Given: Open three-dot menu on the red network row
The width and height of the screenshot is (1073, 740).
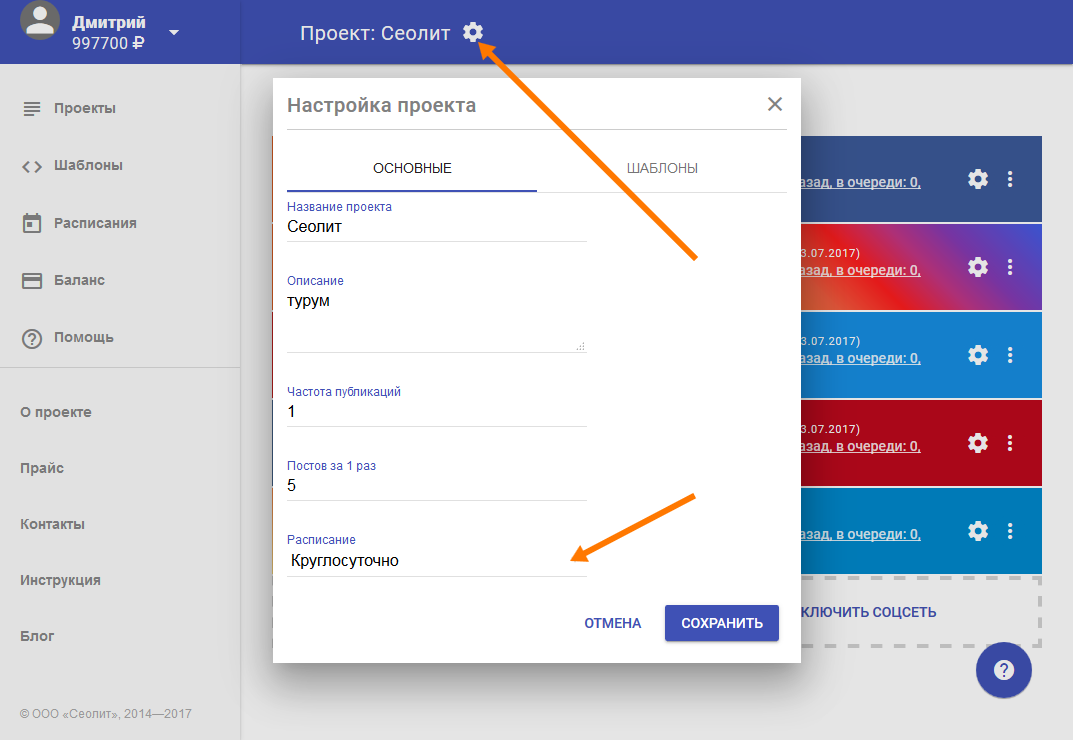Looking at the screenshot, I should click(1010, 443).
